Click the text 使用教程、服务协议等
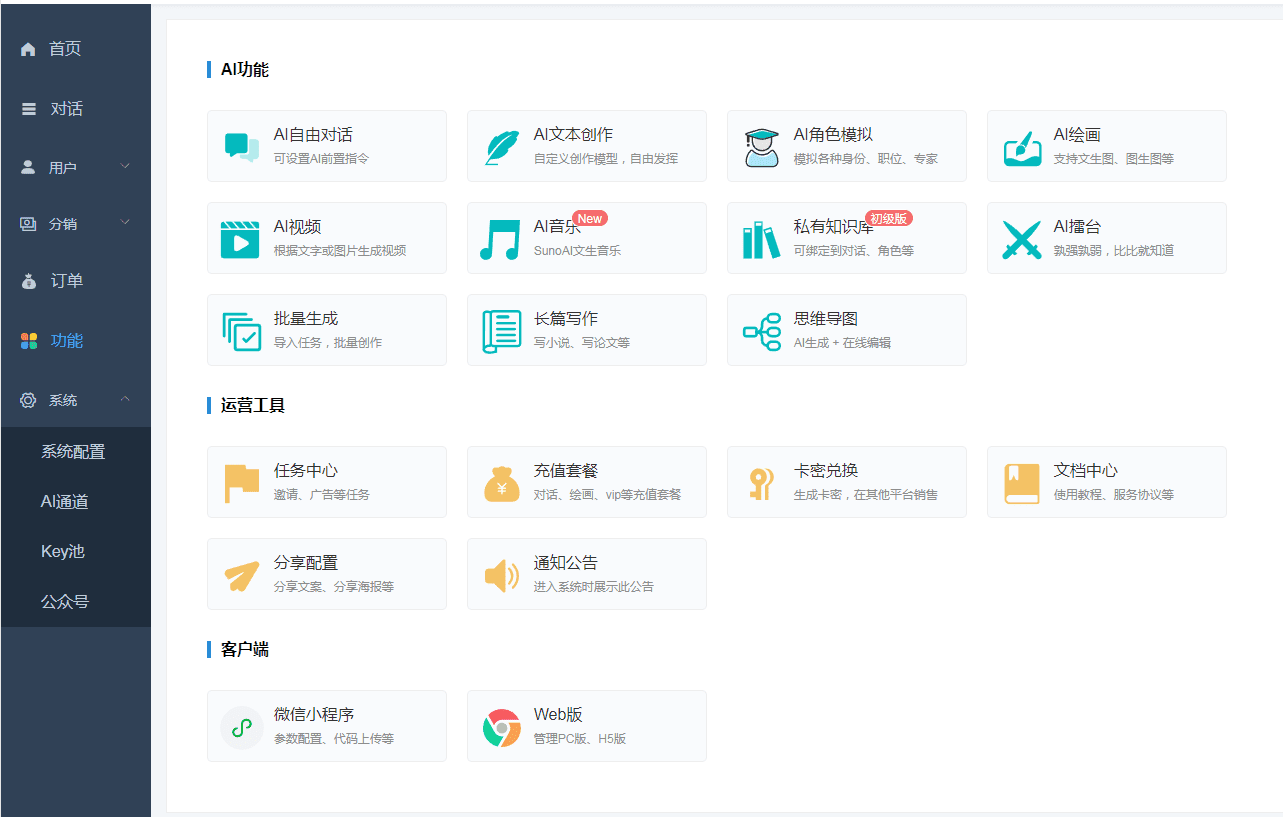This screenshot has height=817, width=1283. pyautogui.click(x=1114, y=495)
